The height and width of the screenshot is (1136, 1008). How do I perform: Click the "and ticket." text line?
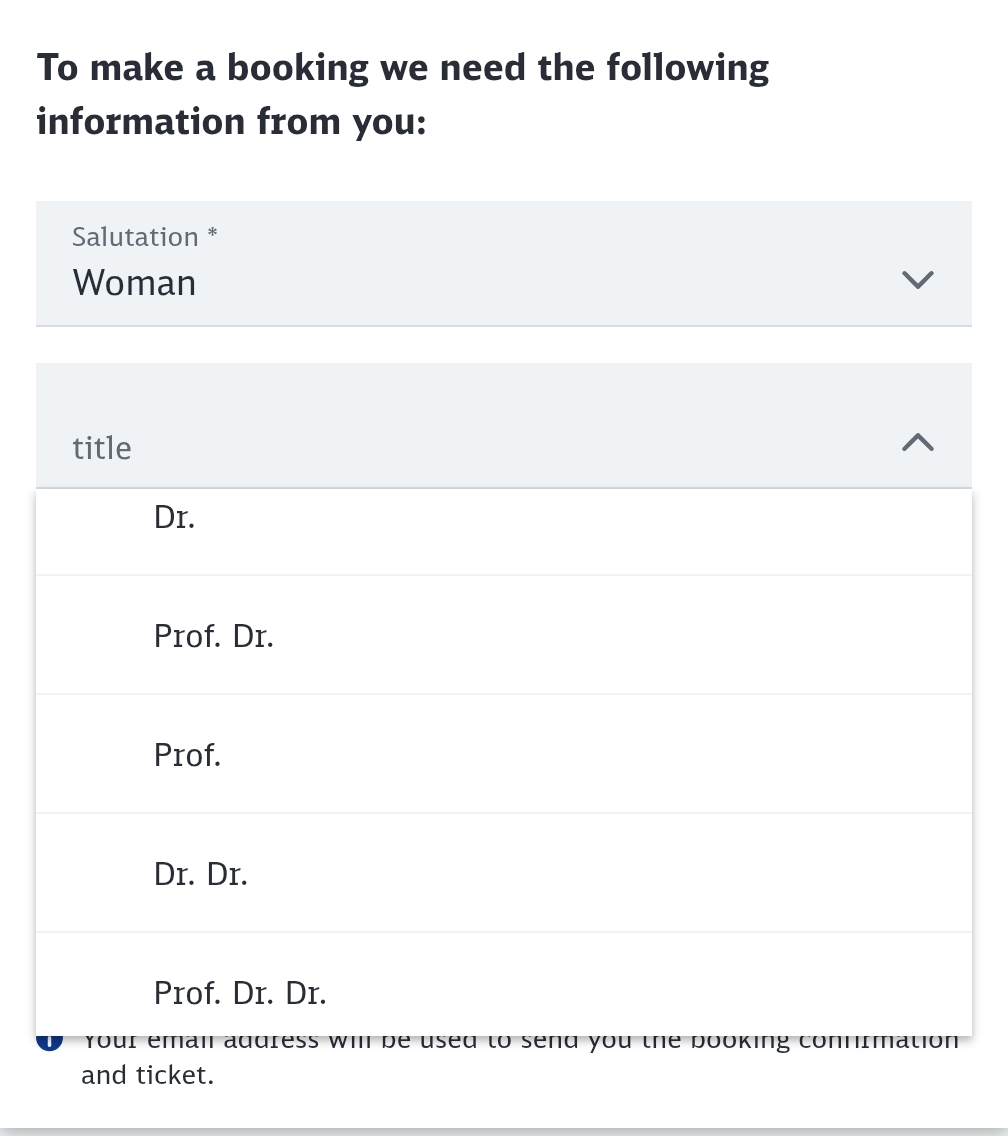click(x=148, y=1076)
